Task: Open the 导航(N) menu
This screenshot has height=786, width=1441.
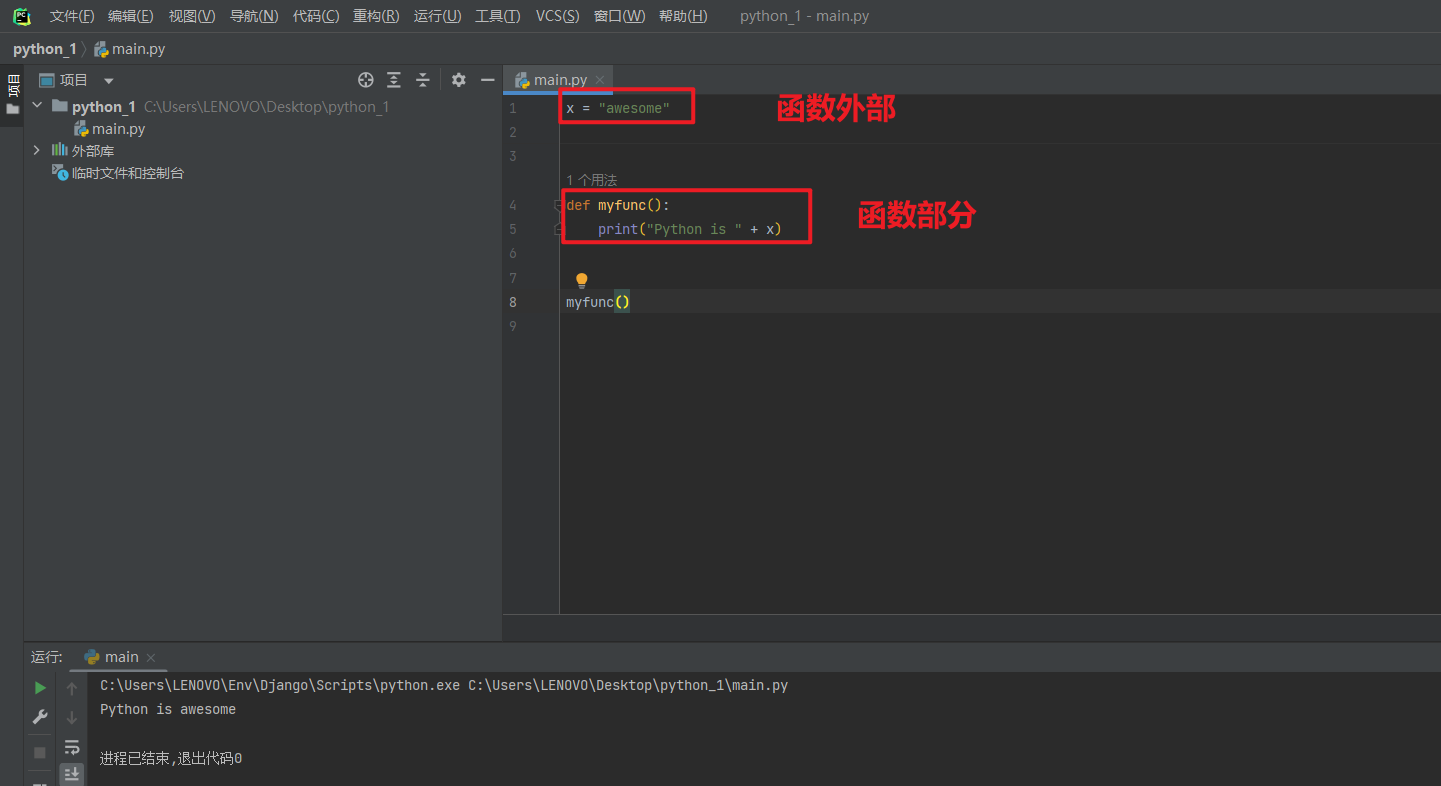Action: click(254, 16)
